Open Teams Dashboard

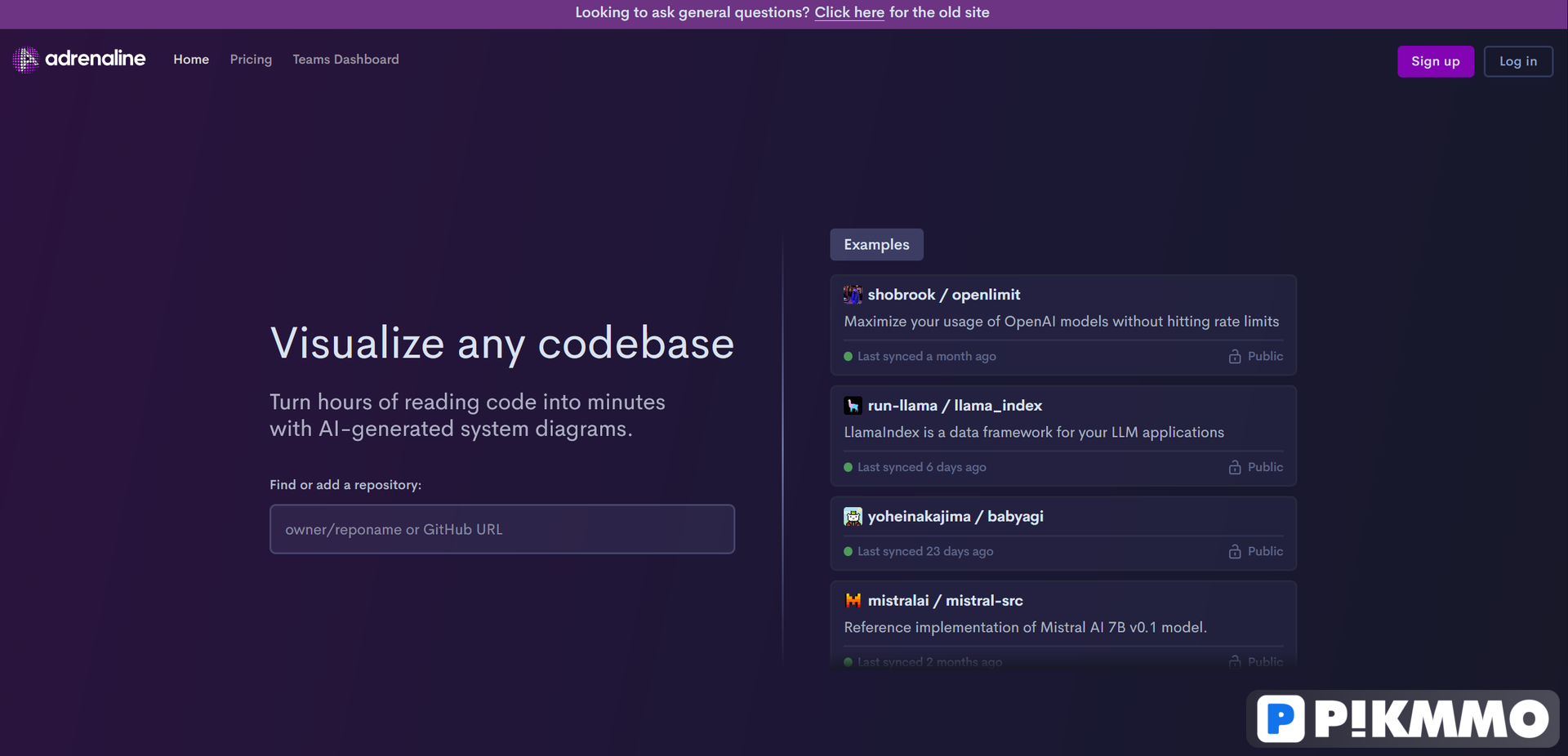[x=345, y=60]
